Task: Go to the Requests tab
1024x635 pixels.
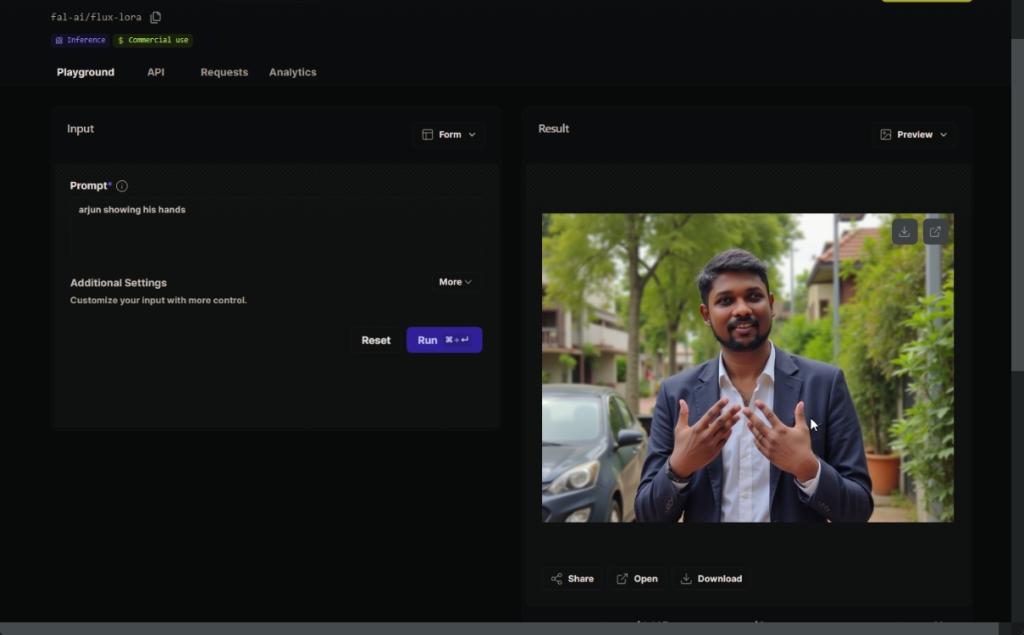Action: click(224, 72)
